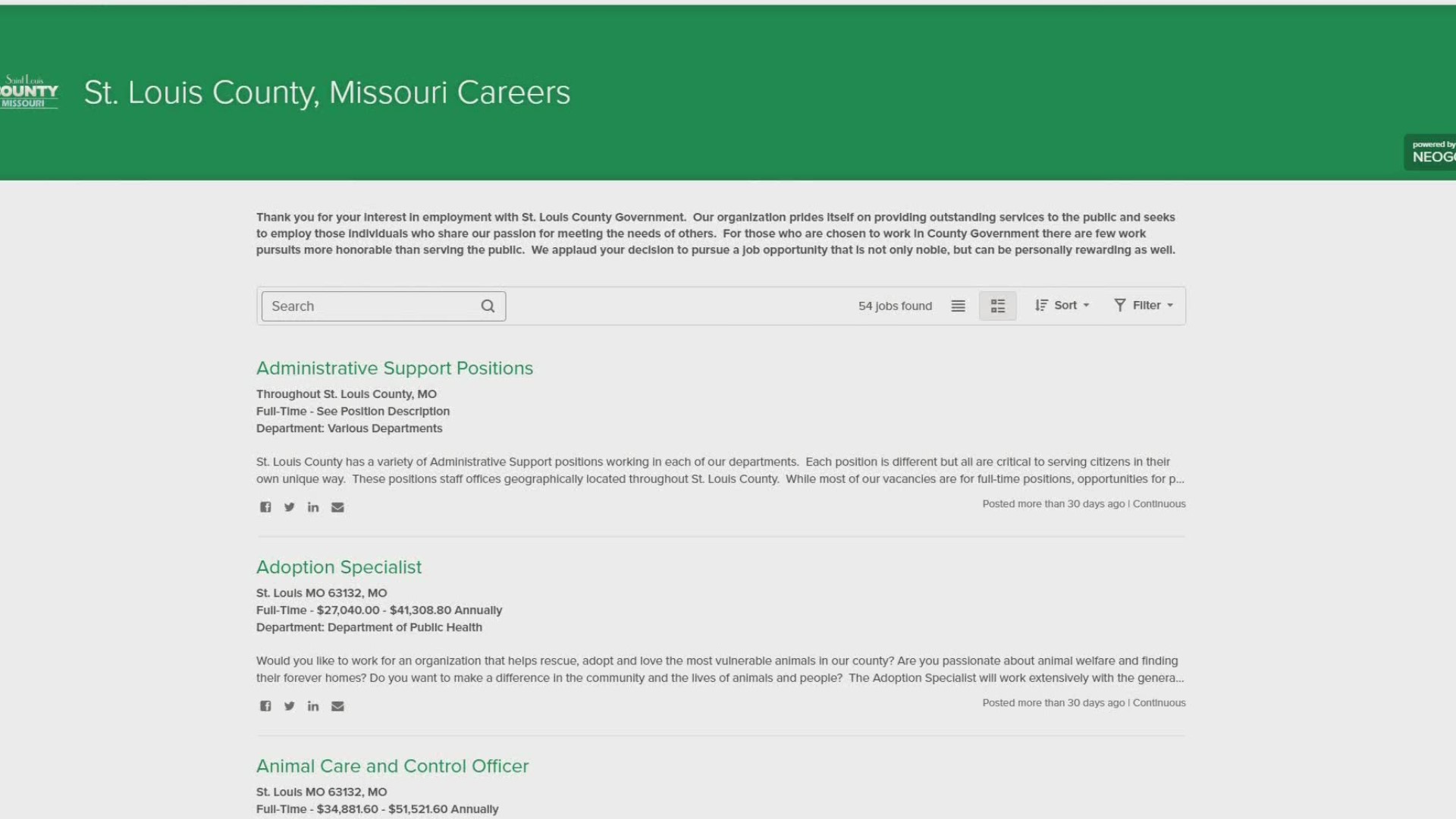
Task: Click 'Department: Department of Public Health' text
Action: coord(369,627)
